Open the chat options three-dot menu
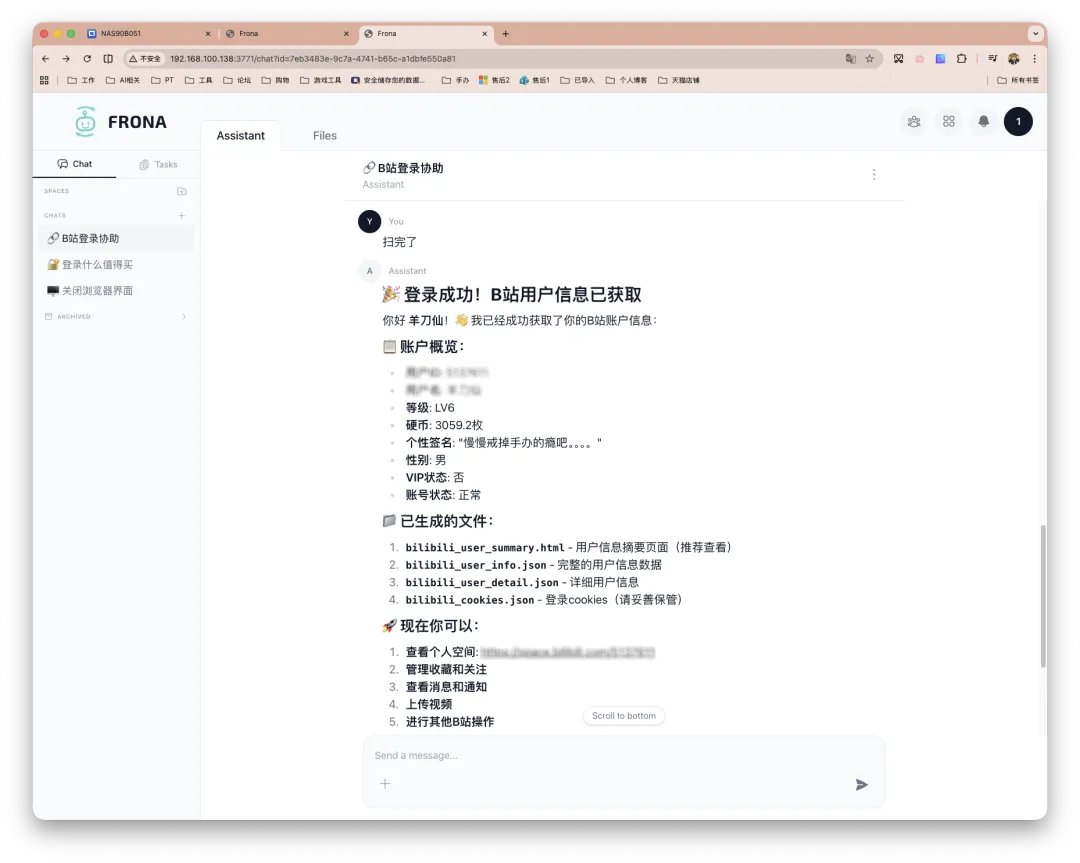Image resolution: width=1080 pixels, height=863 pixels. coord(874,174)
